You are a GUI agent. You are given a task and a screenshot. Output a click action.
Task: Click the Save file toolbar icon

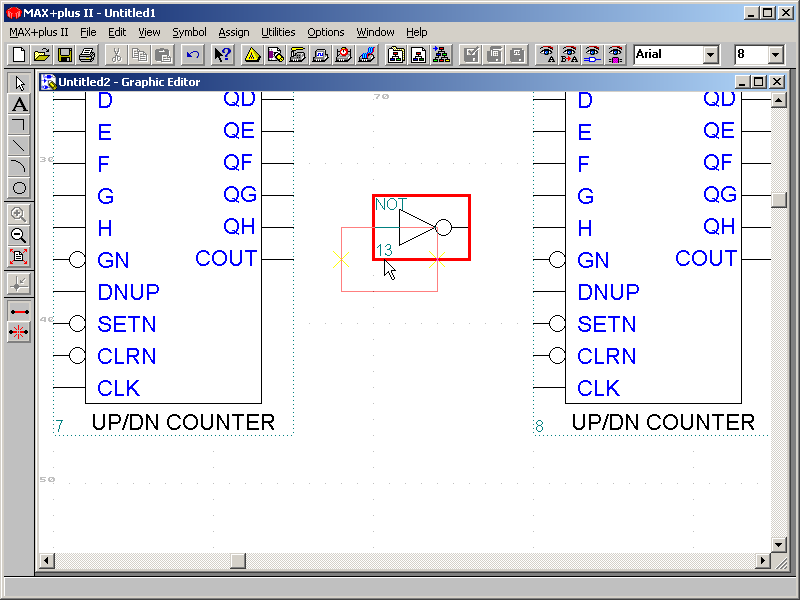tap(64, 55)
